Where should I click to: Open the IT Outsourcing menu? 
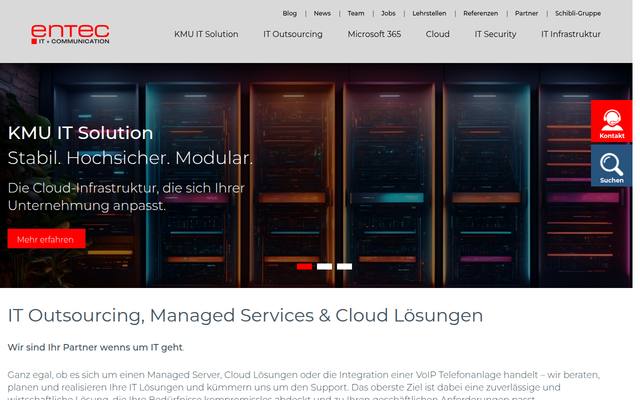293,34
